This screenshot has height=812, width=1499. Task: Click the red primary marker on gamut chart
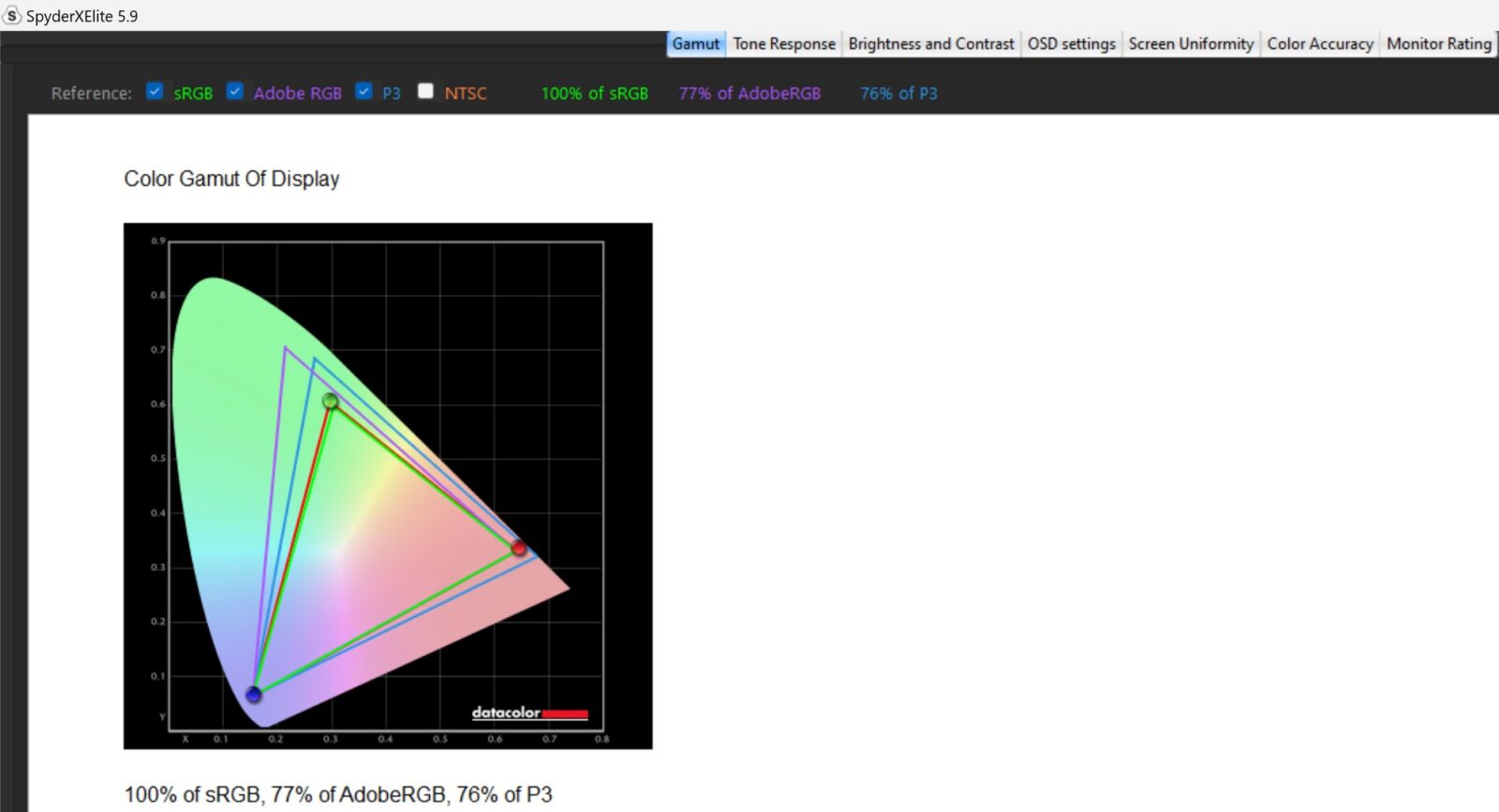(518, 548)
